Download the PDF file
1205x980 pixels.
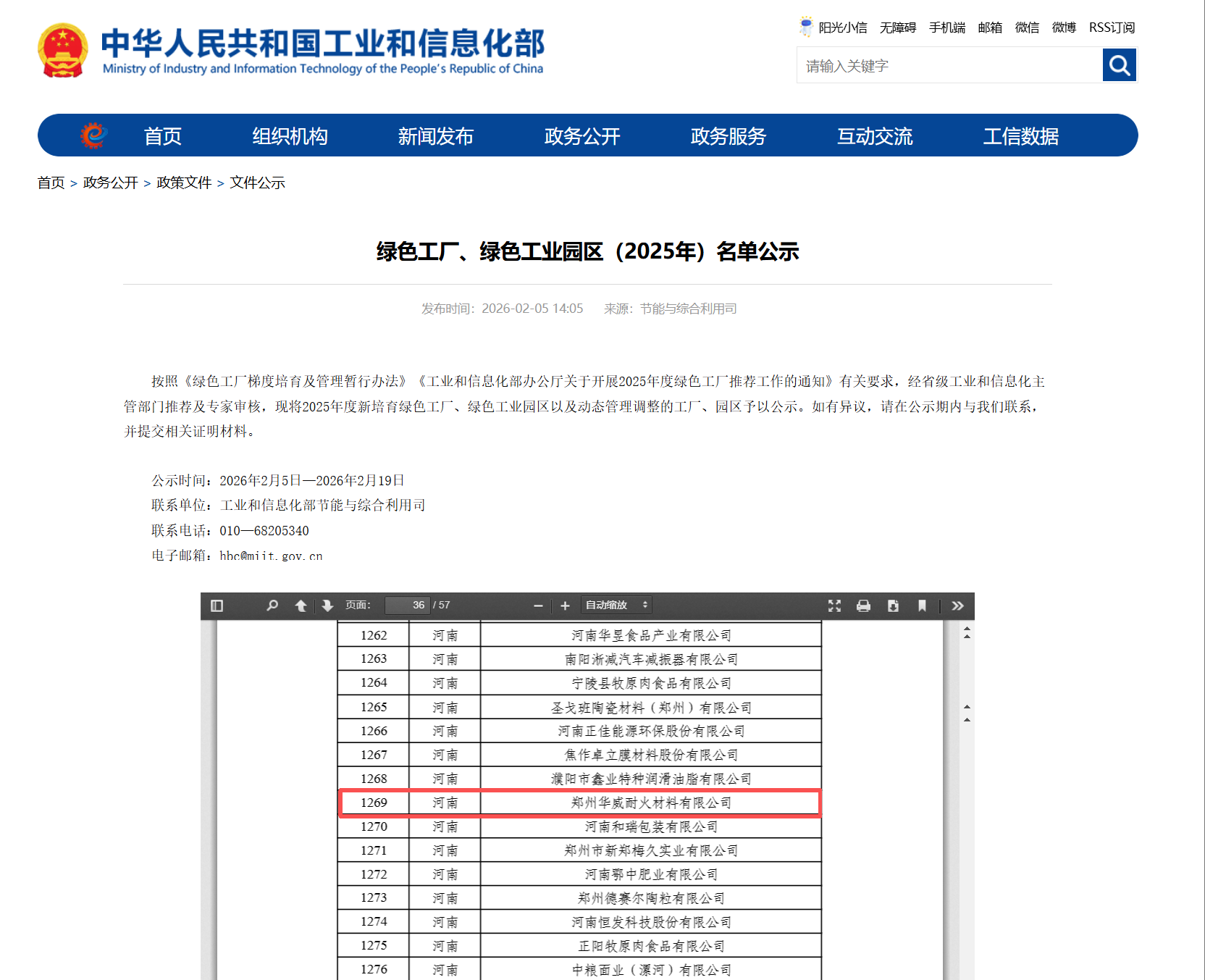click(893, 606)
